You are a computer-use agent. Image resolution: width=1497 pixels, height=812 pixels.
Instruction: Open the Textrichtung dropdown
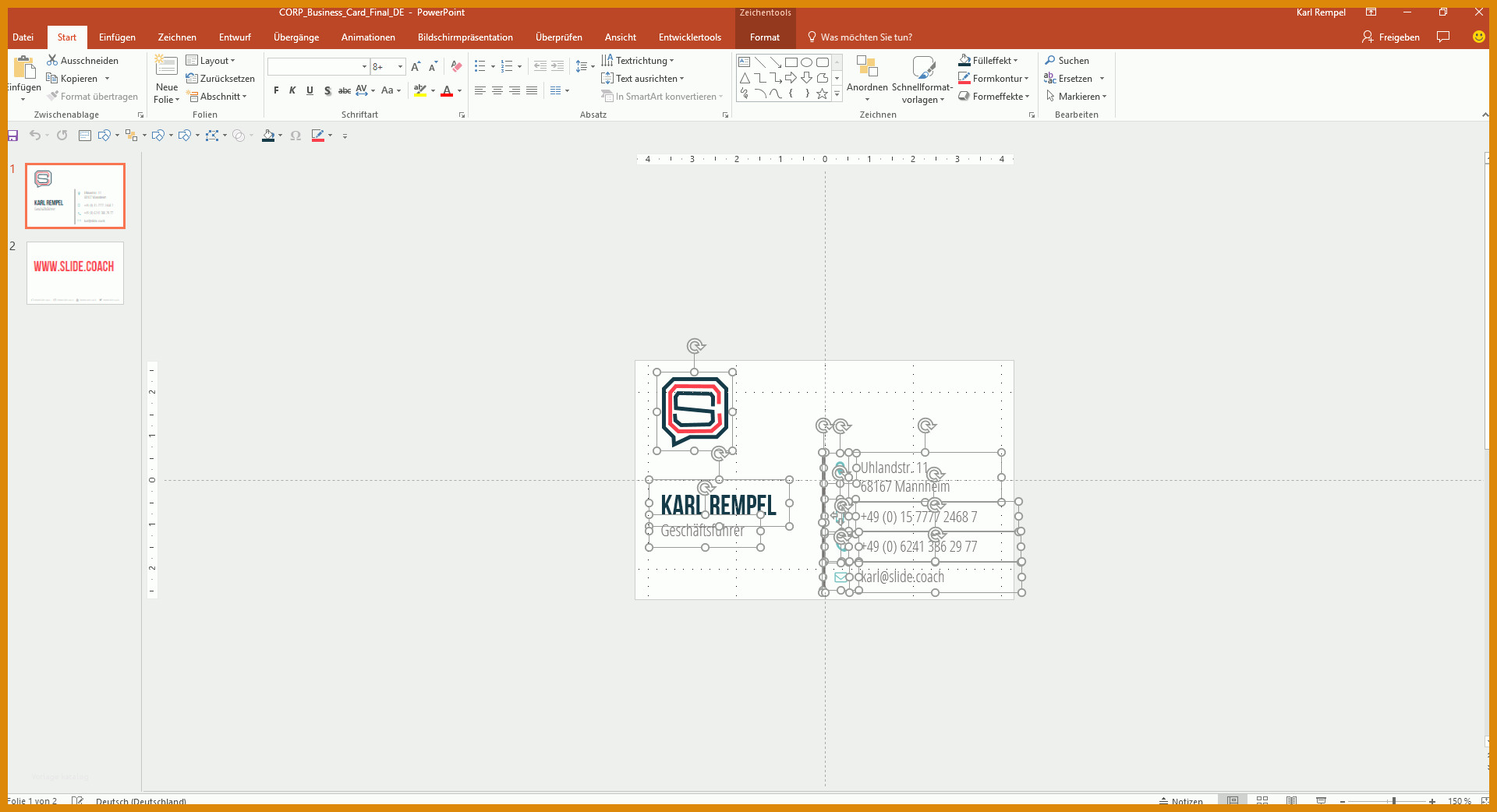(x=638, y=61)
